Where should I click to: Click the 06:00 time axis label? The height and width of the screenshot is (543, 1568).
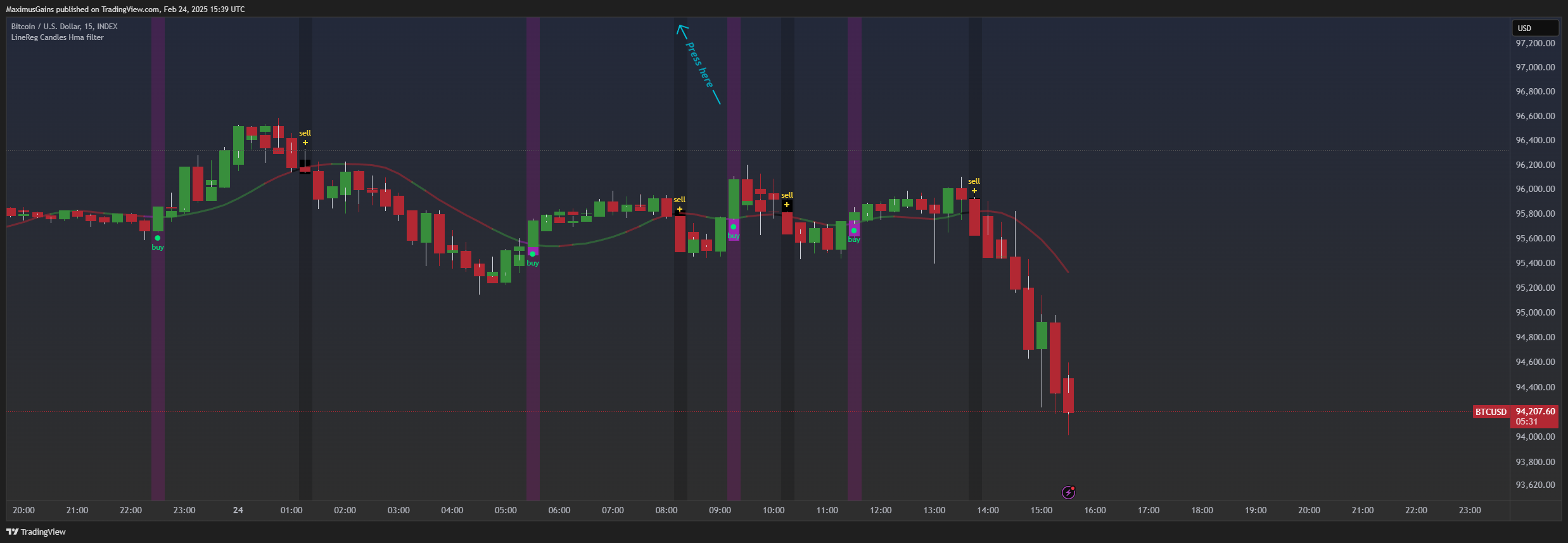pyautogui.click(x=559, y=510)
